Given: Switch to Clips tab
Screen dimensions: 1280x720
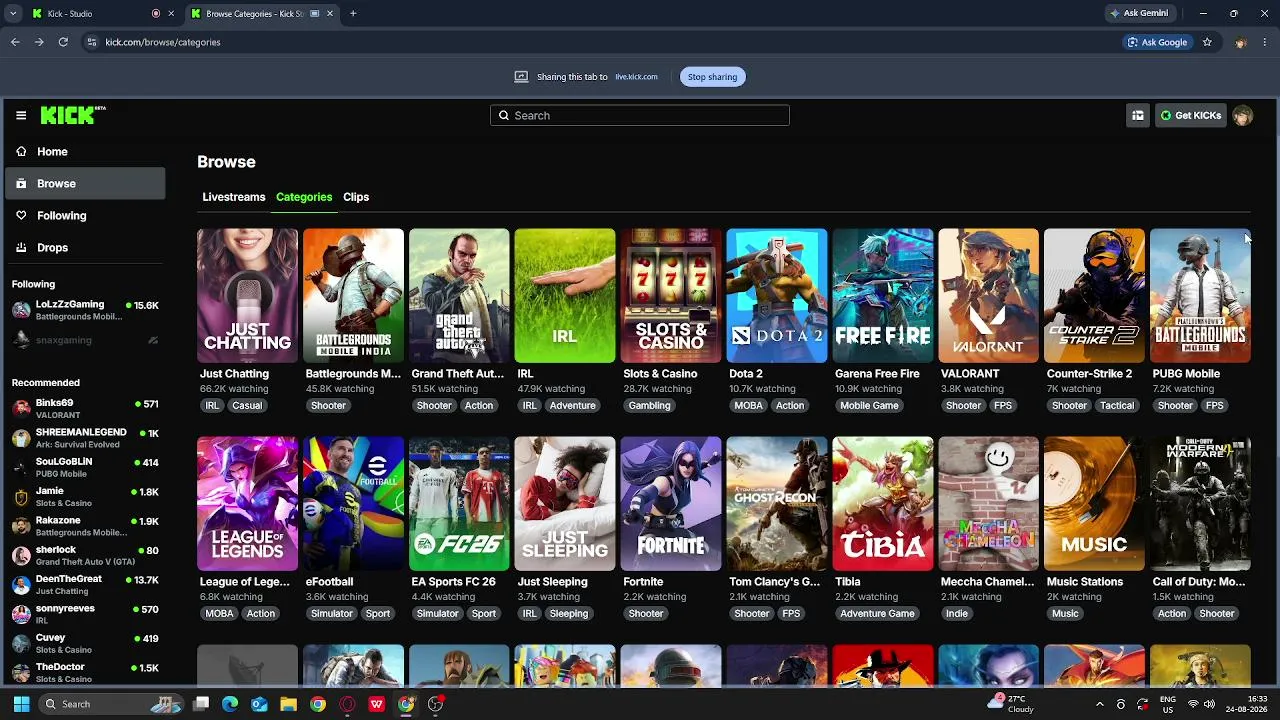Looking at the screenshot, I should pos(356,197).
